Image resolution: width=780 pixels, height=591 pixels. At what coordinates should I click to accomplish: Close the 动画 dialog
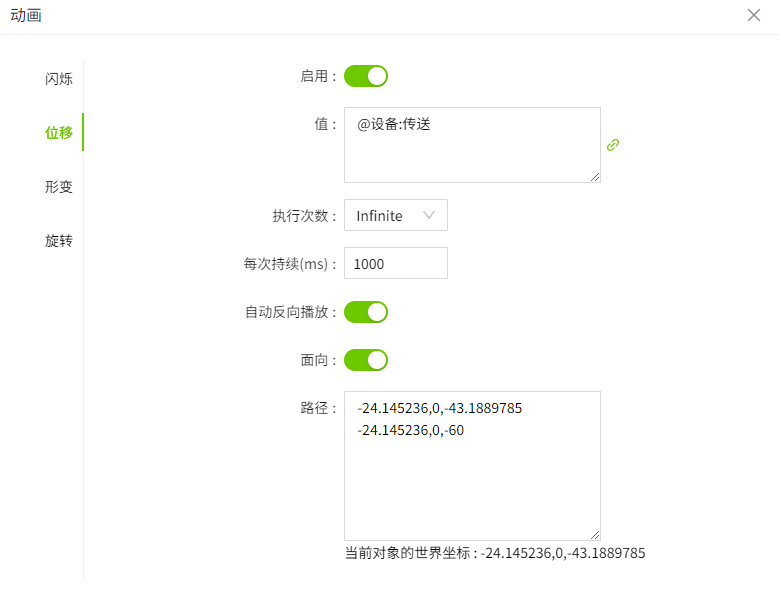[x=754, y=15]
